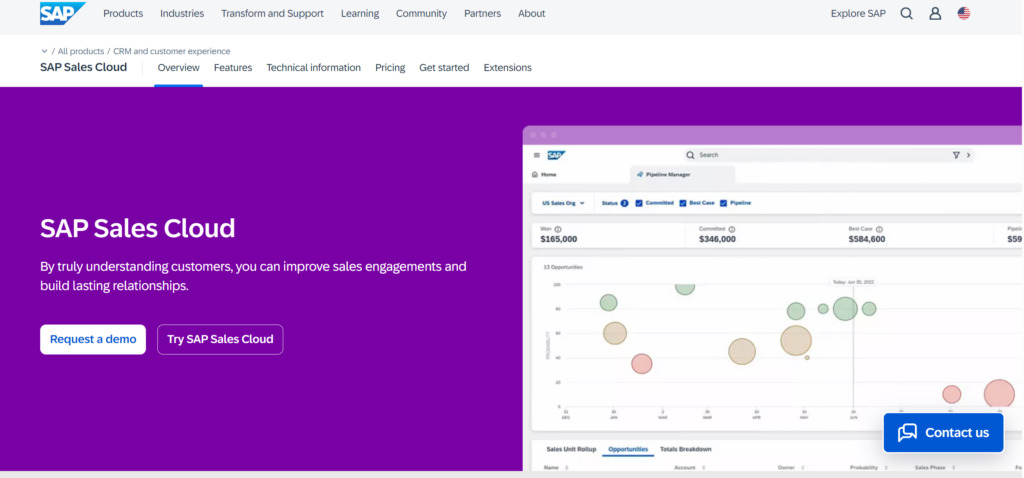Click the filter funnel icon in dashboard search

pyautogui.click(x=956, y=155)
